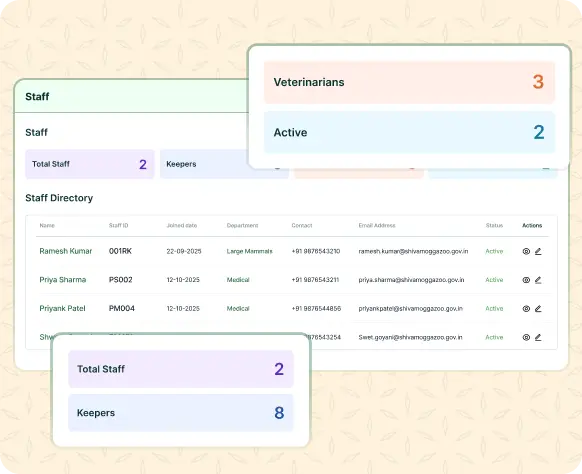
Task: Select the small Total Staff summary card
Action: (89, 164)
